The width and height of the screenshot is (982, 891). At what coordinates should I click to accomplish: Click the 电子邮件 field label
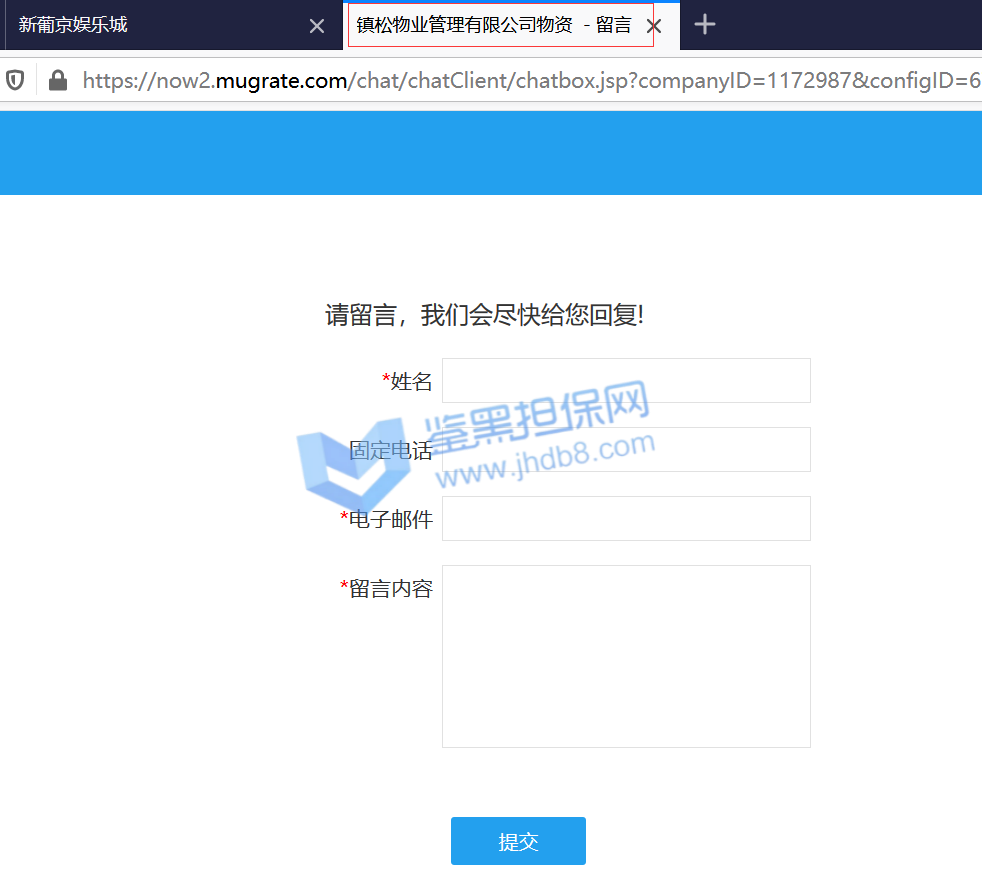coord(390,520)
